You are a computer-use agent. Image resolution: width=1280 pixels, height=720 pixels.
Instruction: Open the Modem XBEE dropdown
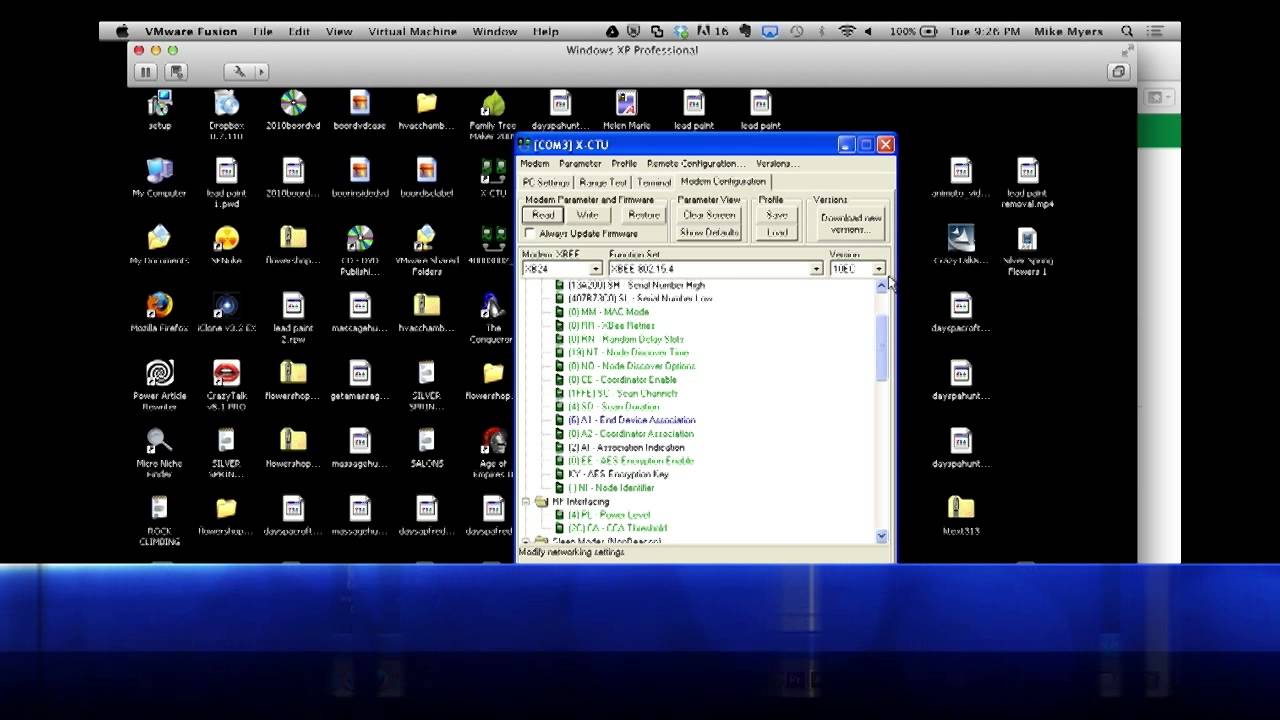596,269
